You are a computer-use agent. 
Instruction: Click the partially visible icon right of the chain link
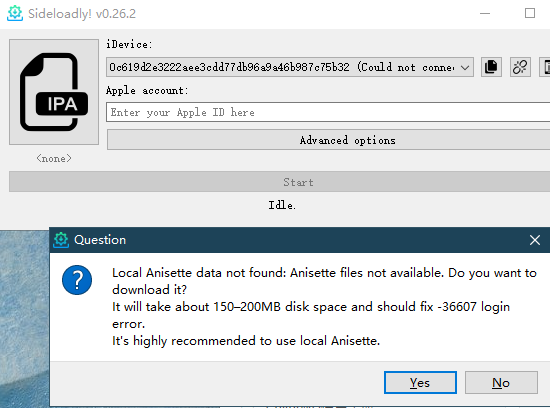(545, 67)
